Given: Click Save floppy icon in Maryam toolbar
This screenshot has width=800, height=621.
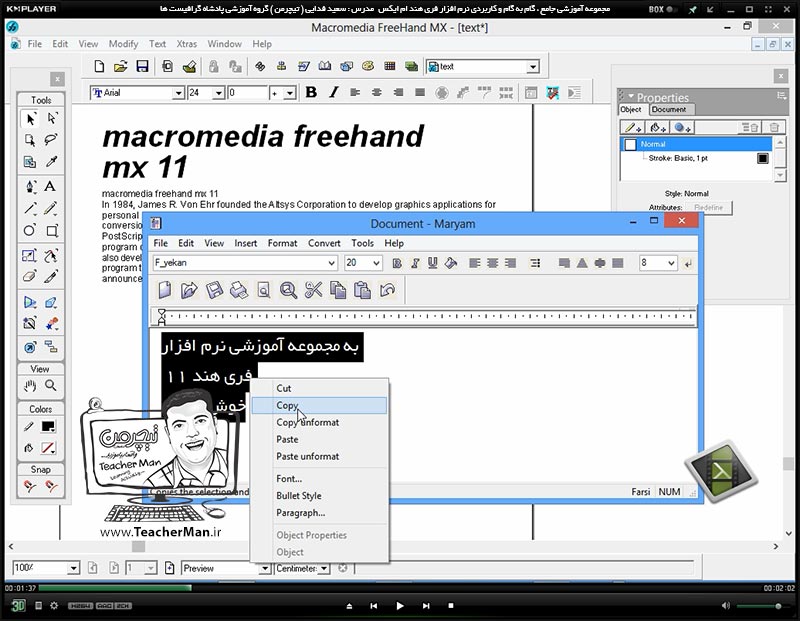Looking at the screenshot, I should [214, 290].
